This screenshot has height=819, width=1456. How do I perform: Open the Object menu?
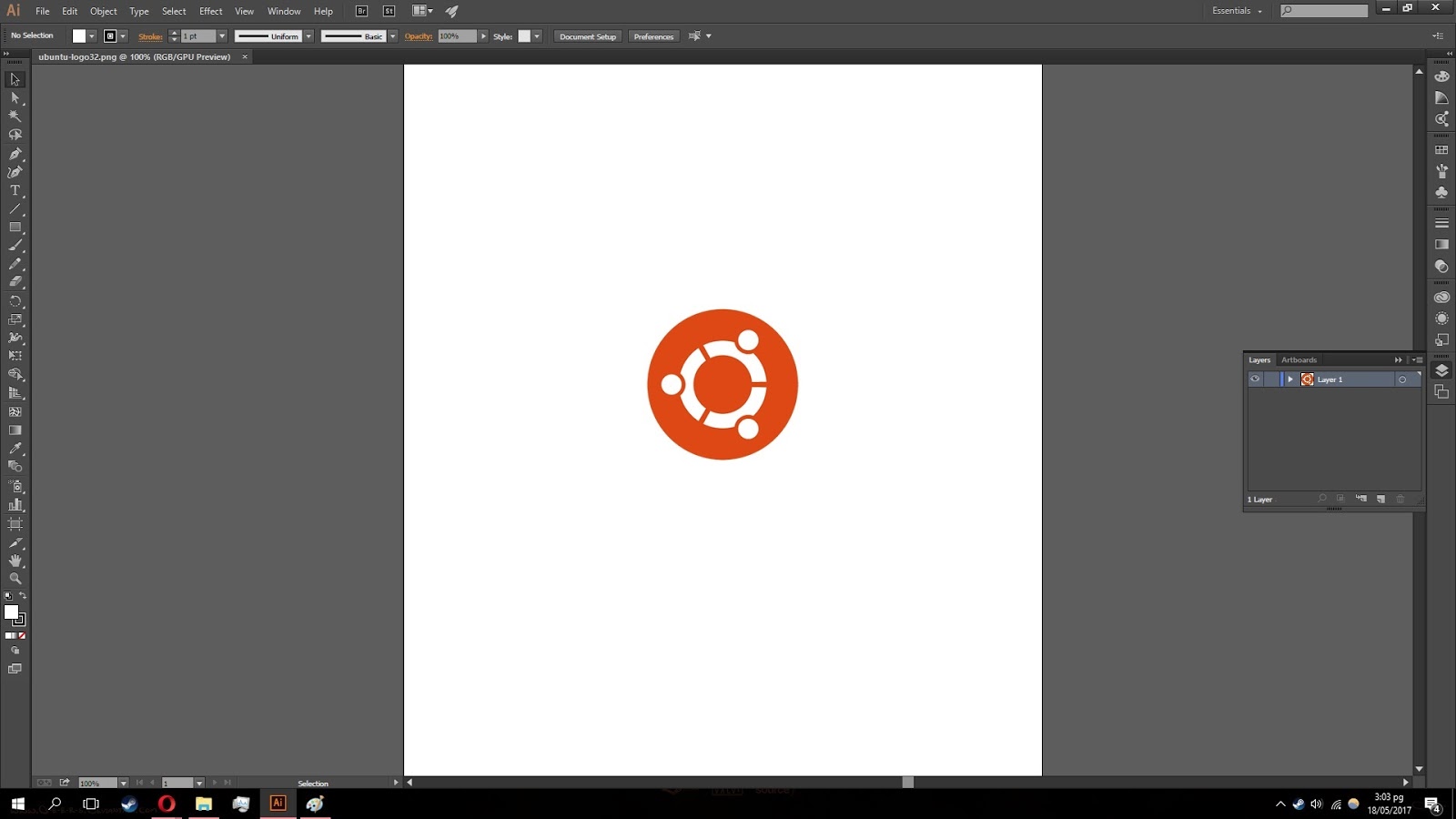click(104, 11)
